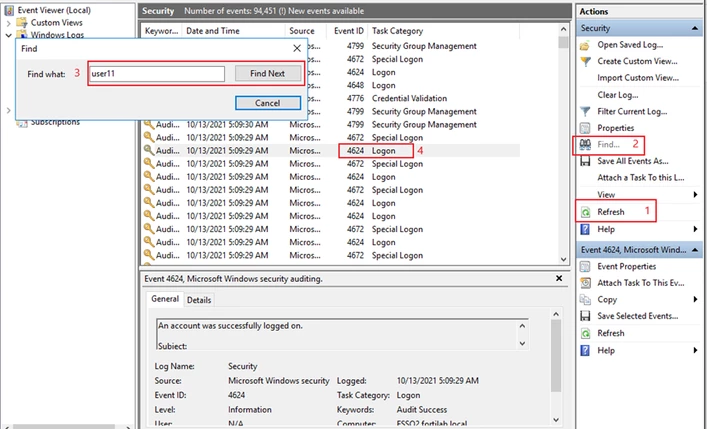Click the Open Saved Log action text

[x=630, y=45]
